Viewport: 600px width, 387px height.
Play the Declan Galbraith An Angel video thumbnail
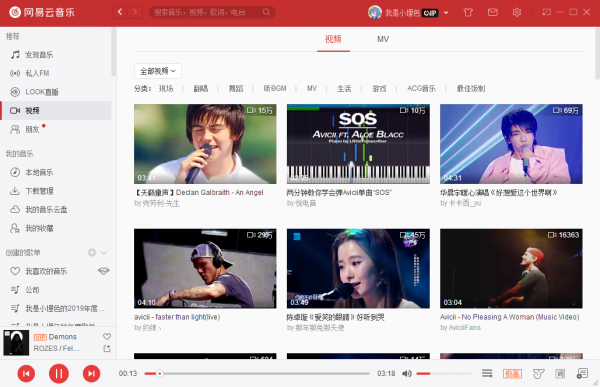[x=205, y=144]
